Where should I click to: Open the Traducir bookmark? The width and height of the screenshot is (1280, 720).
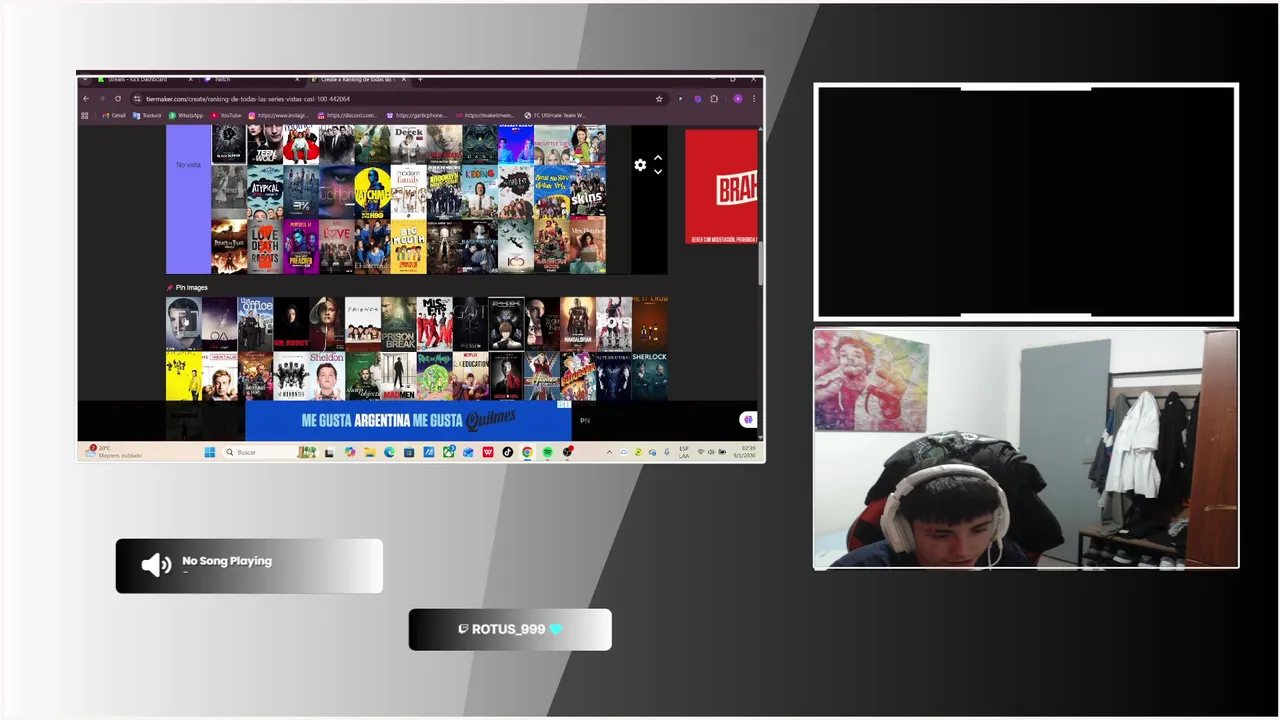(x=147, y=115)
